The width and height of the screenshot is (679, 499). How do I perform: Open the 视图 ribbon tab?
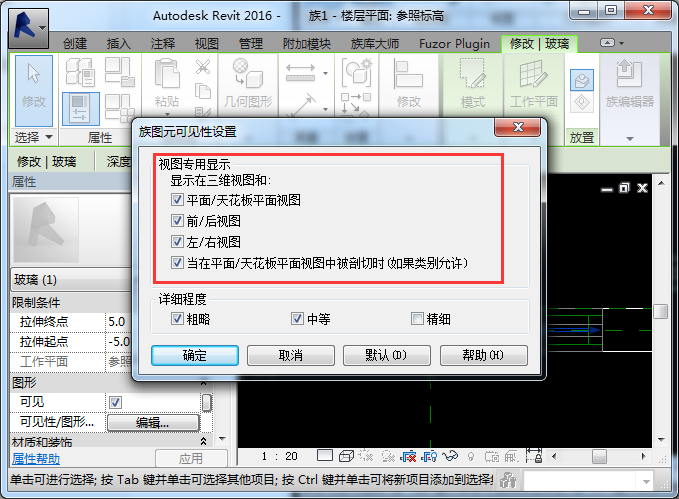point(206,44)
